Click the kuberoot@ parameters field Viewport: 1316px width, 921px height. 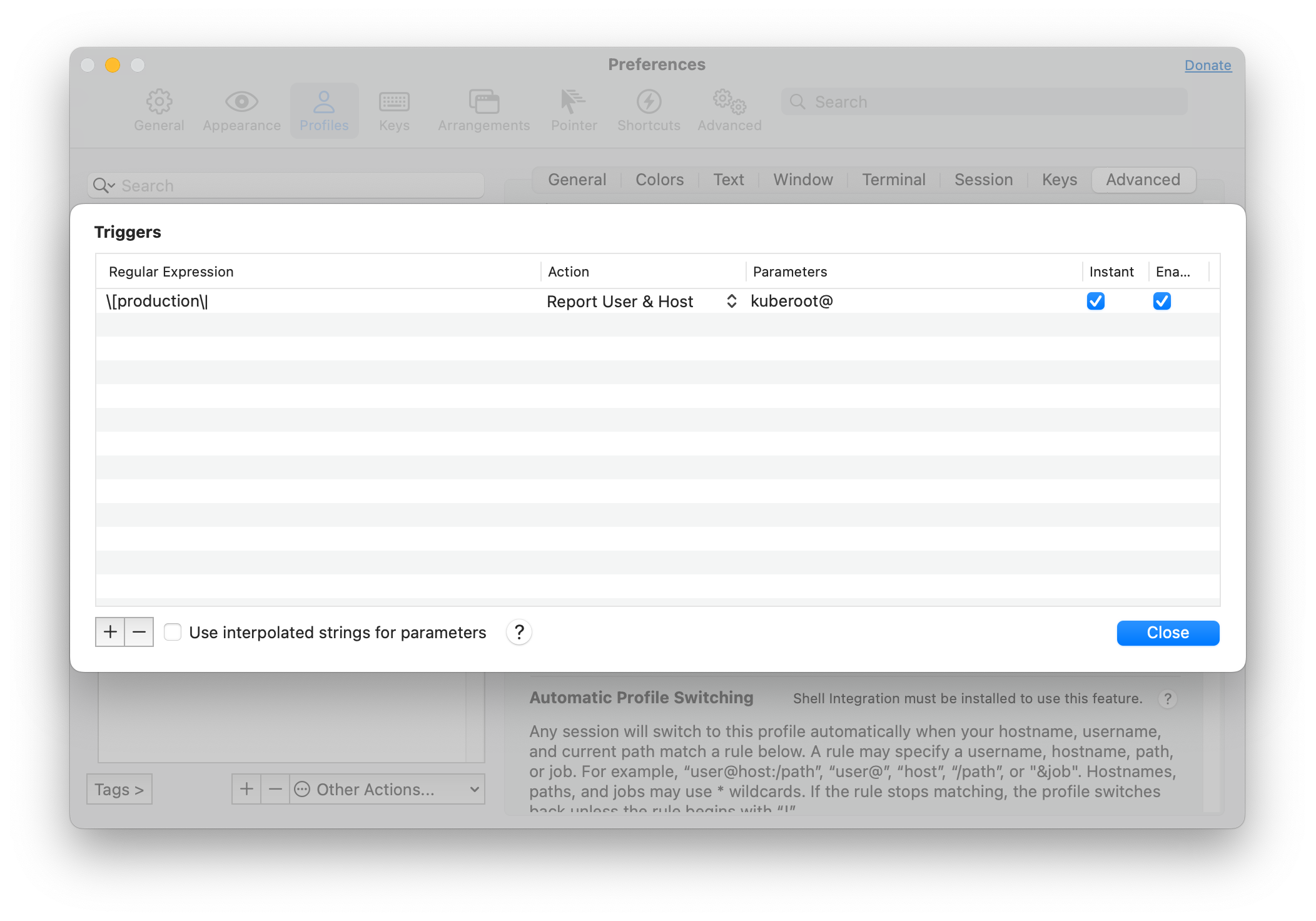(791, 301)
